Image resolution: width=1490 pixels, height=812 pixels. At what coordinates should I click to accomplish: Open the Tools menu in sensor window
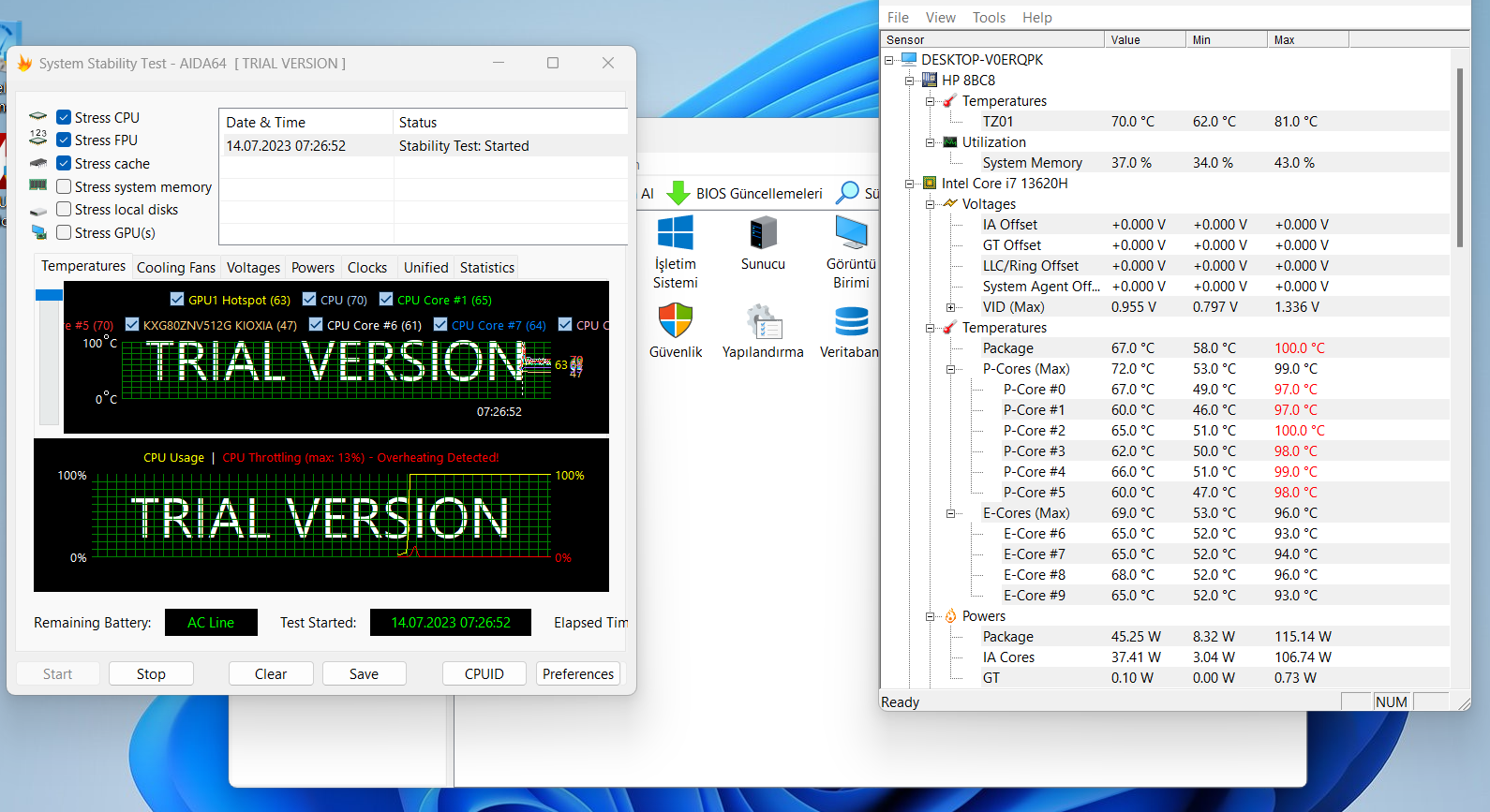click(989, 17)
